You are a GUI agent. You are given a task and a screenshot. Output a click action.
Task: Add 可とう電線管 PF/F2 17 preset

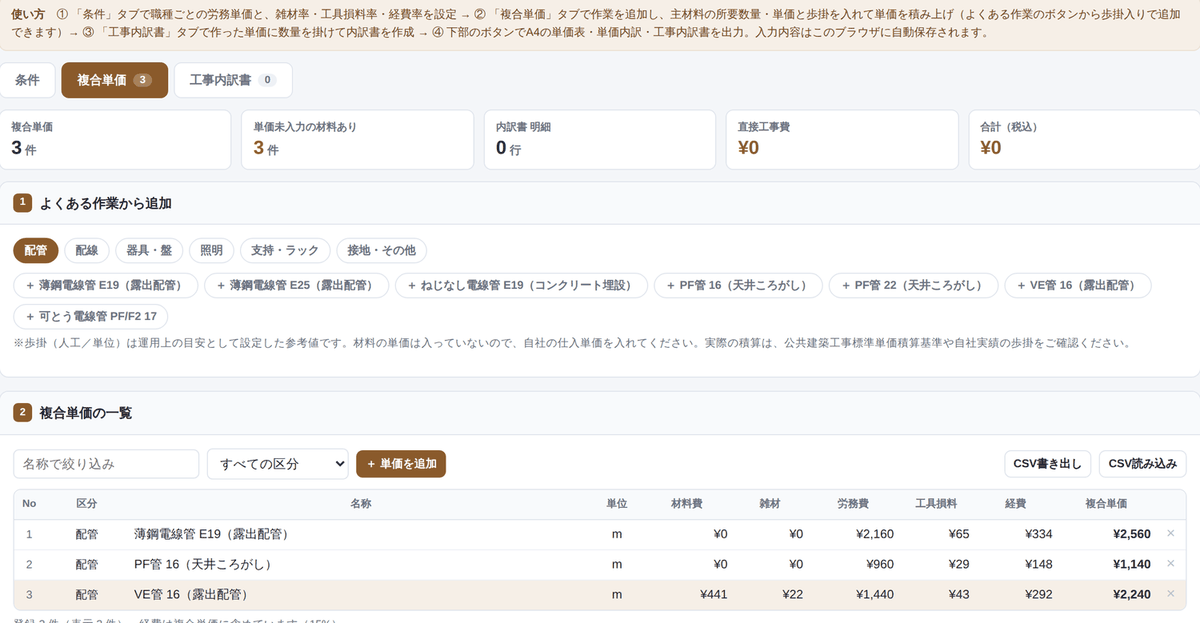coord(91,317)
